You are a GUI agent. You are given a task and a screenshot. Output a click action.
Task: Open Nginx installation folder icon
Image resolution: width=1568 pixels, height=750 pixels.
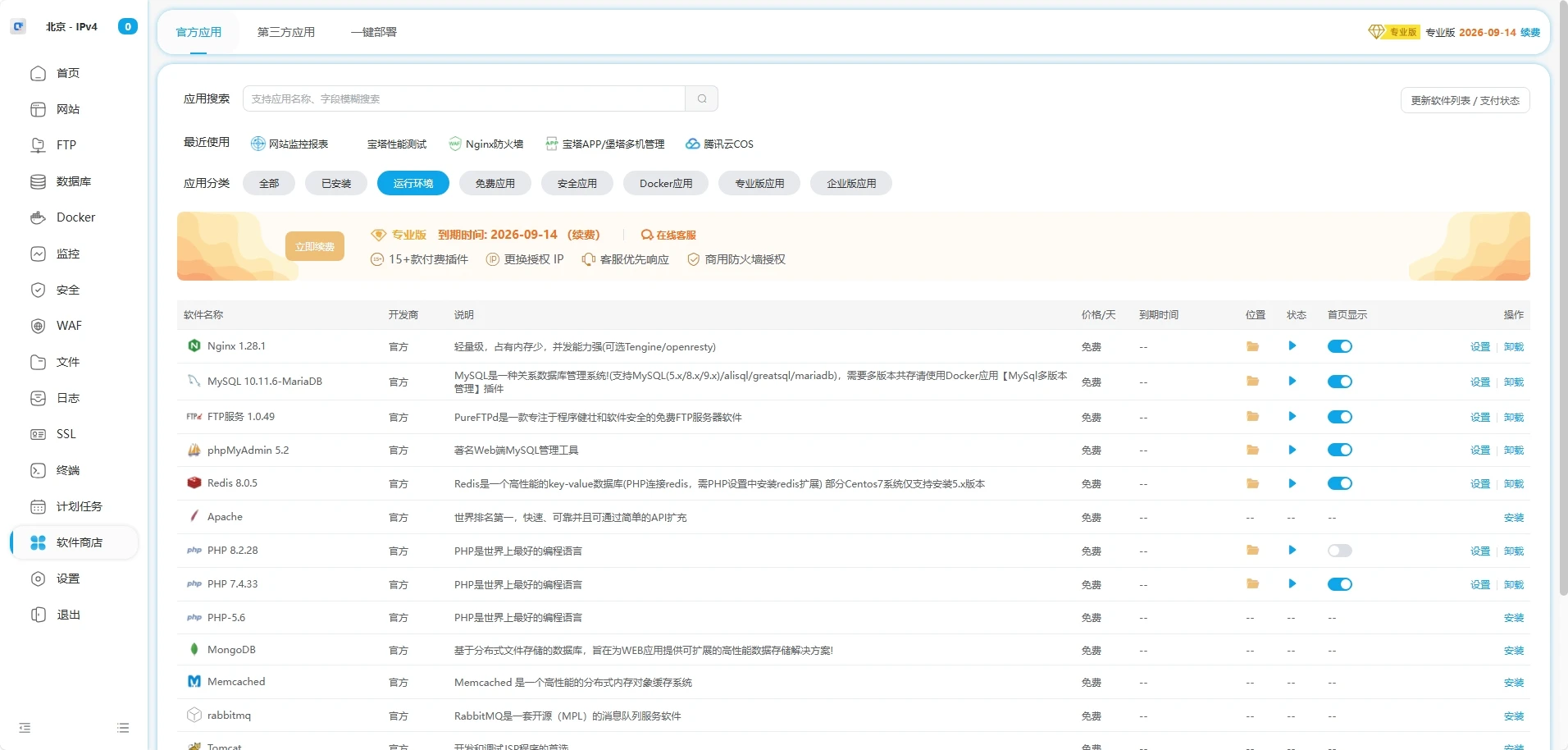[1252, 346]
